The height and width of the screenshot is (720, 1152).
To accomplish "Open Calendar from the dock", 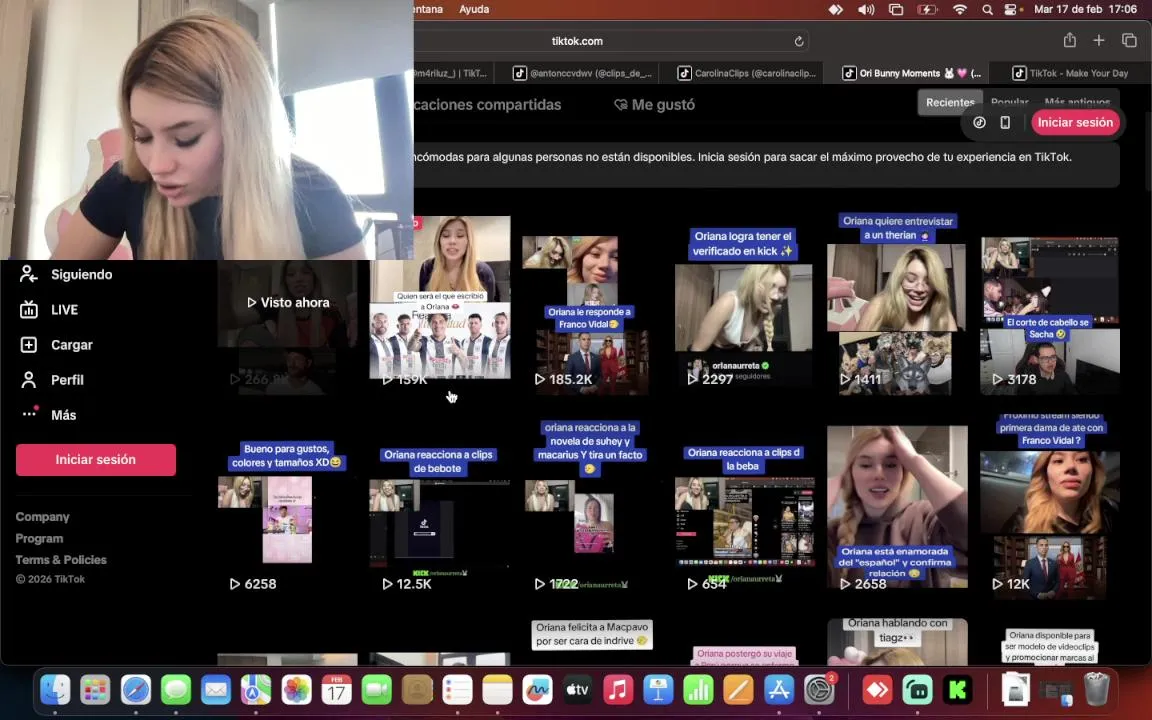I will tap(336, 690).
